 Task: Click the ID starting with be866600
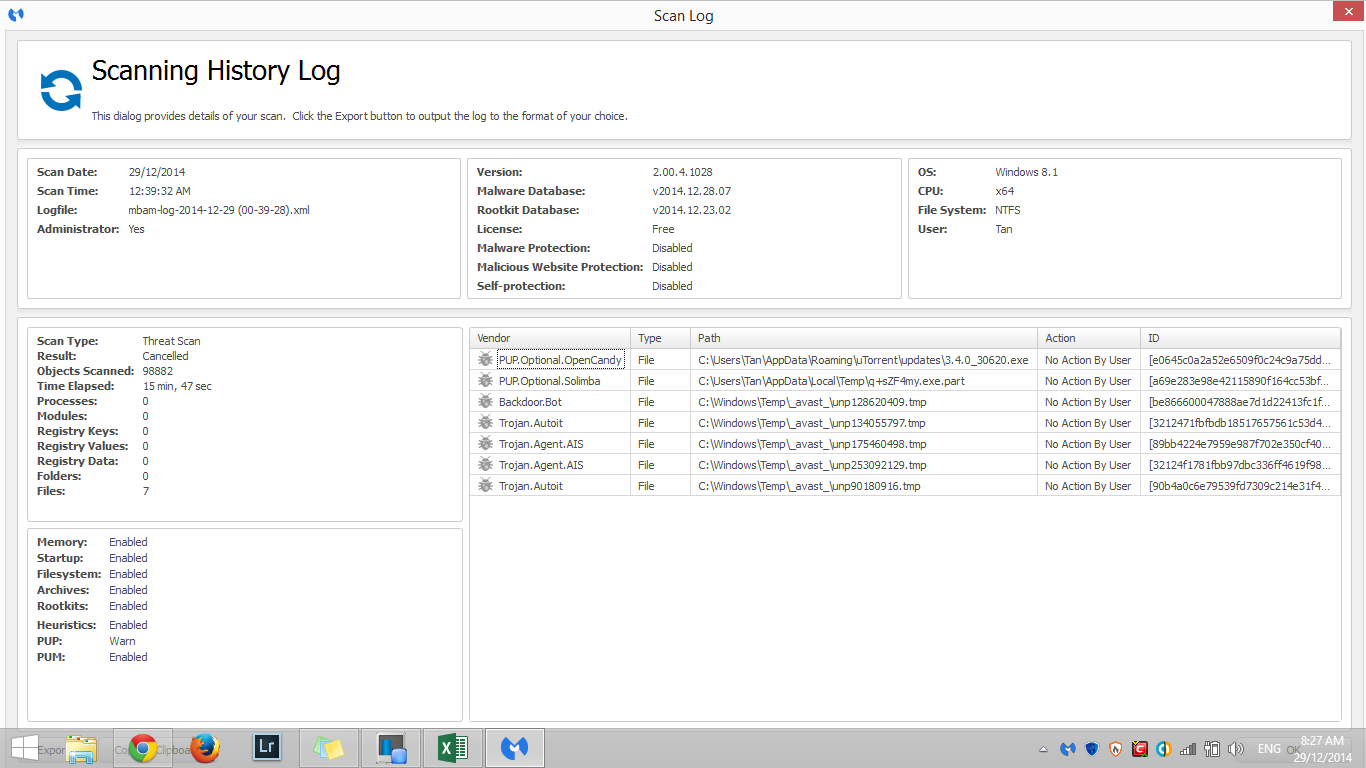(x=1240, y=402)
